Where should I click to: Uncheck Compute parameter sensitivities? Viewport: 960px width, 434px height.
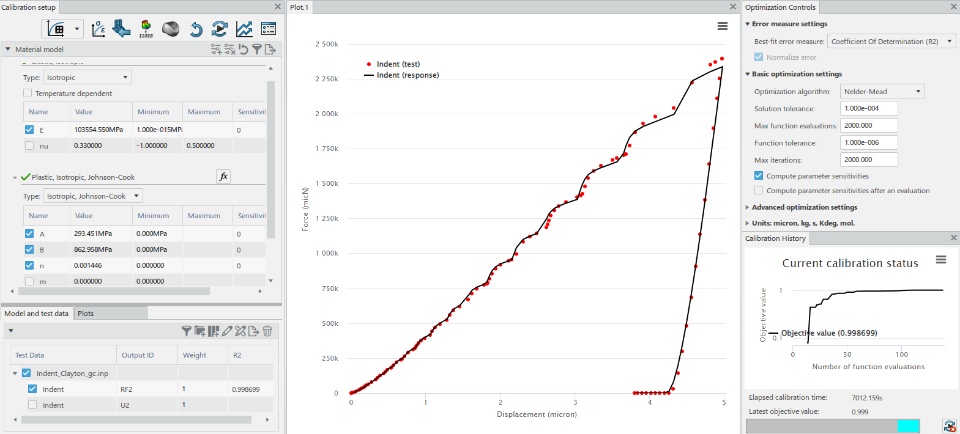759,176
